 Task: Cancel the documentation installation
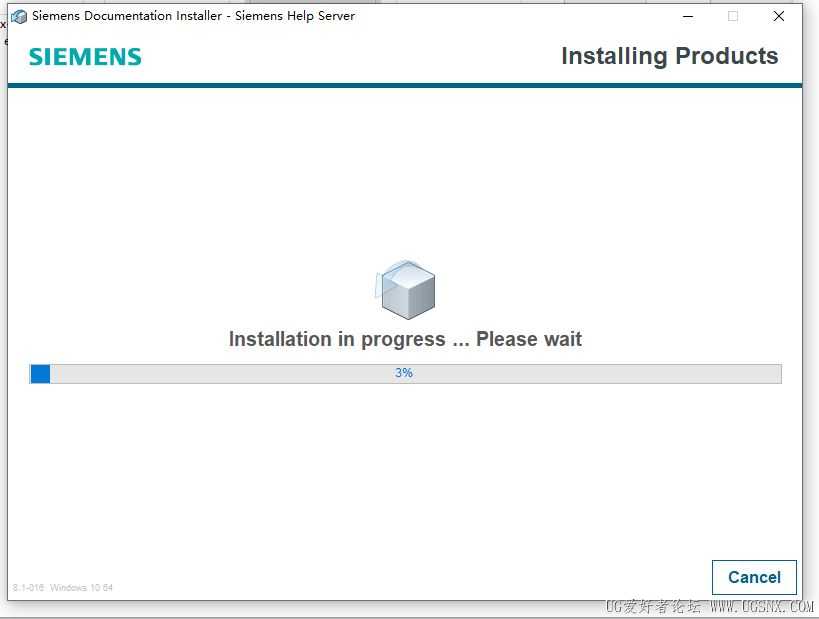point(754,577)
